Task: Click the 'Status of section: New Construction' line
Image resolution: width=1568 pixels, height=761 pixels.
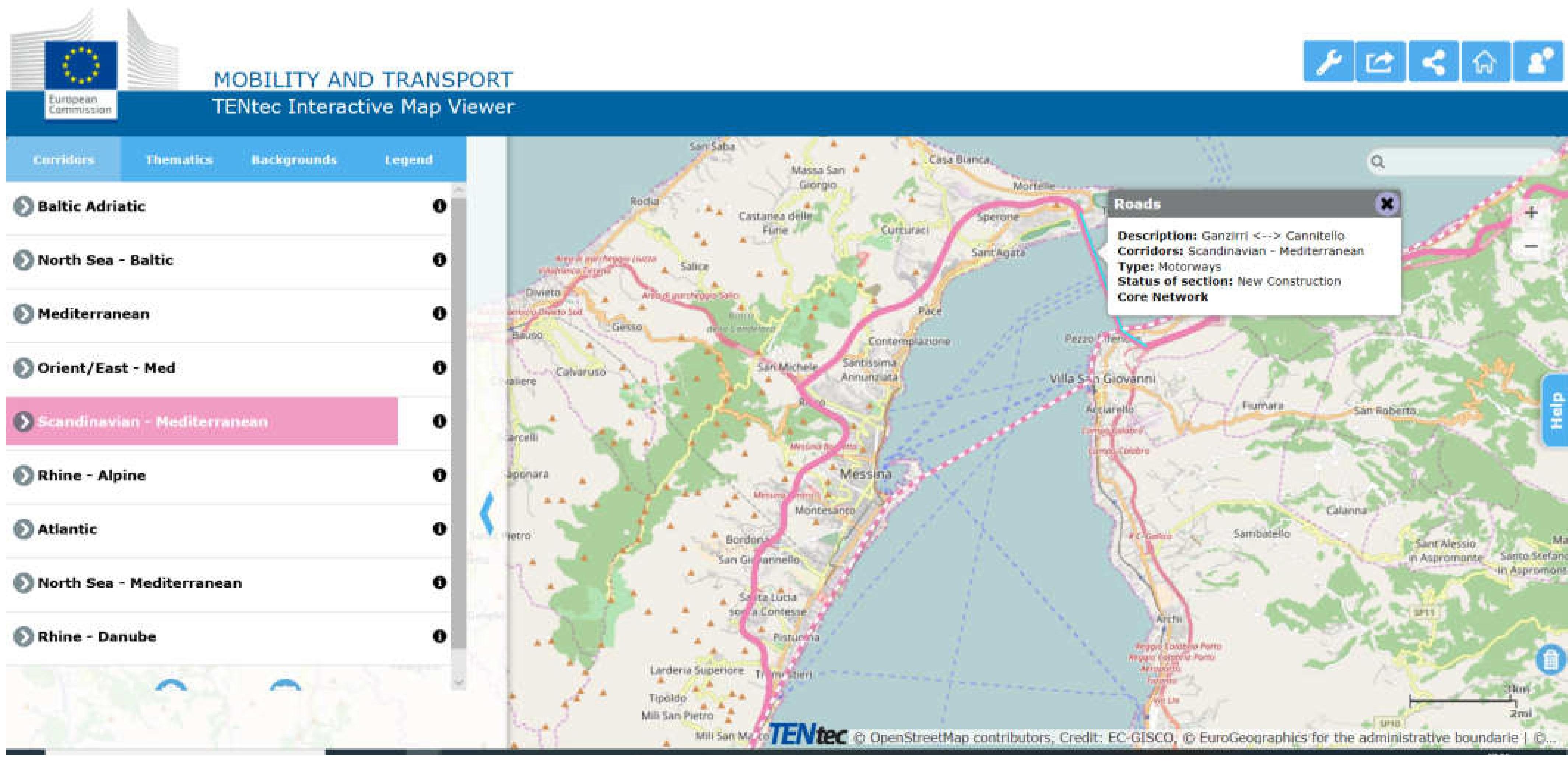Action: tap(1229, 282)
